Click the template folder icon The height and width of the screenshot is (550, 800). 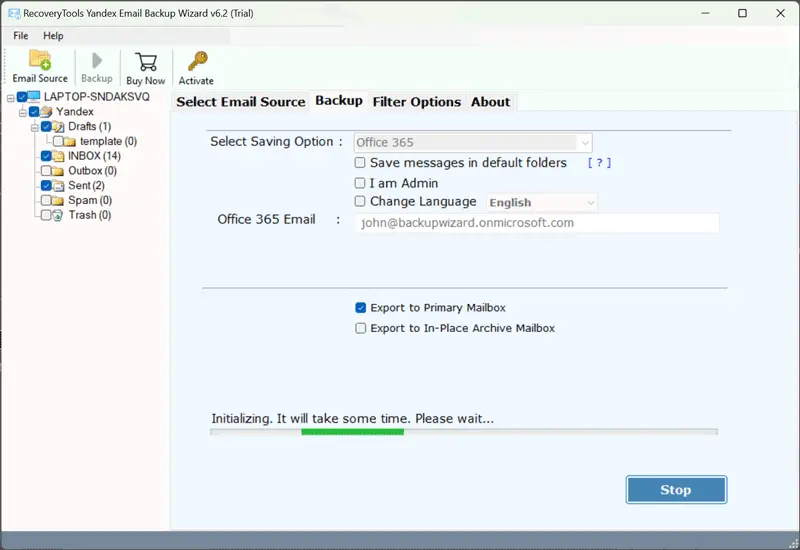click(x=70, y=141)
